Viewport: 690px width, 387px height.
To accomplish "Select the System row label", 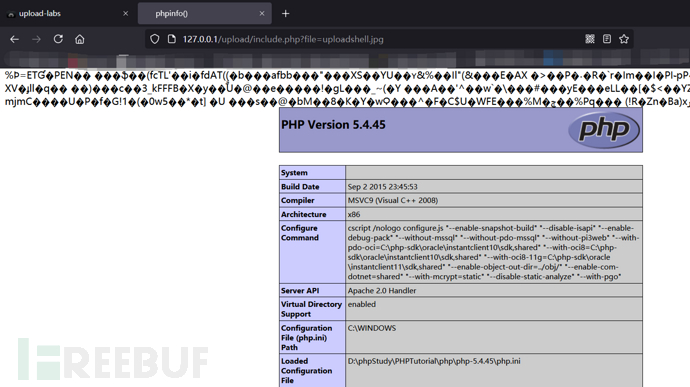I will 312,173.
